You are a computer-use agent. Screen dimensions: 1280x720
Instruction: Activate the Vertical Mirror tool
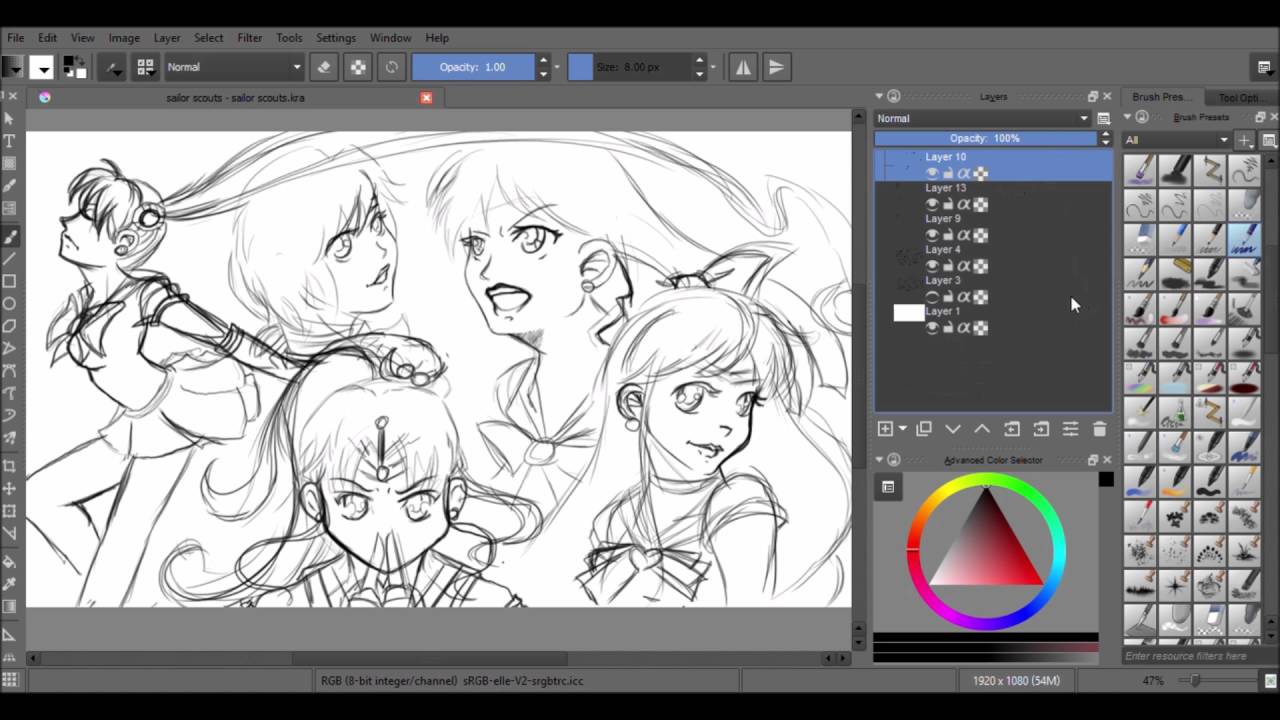click(776, 67)
